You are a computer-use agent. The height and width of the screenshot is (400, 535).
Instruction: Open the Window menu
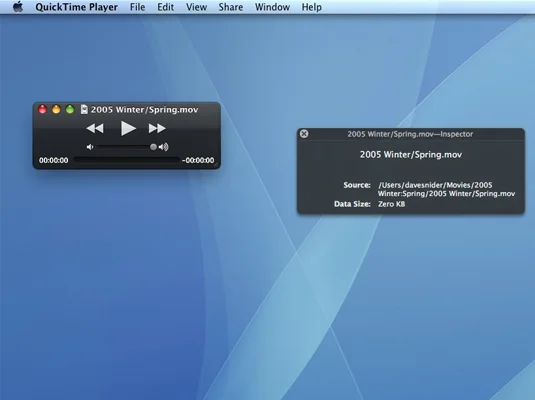click(272, 7)
